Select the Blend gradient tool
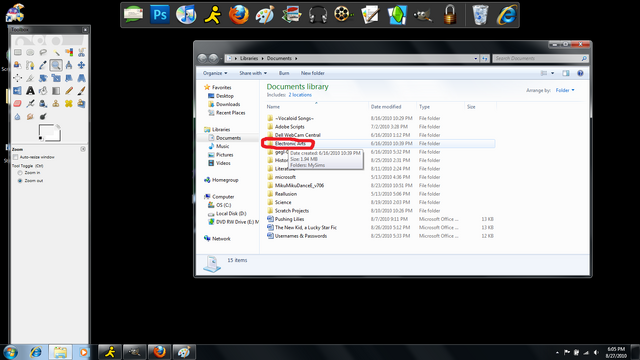Viewport: 640px width, 360px height. tap(56, 91)
